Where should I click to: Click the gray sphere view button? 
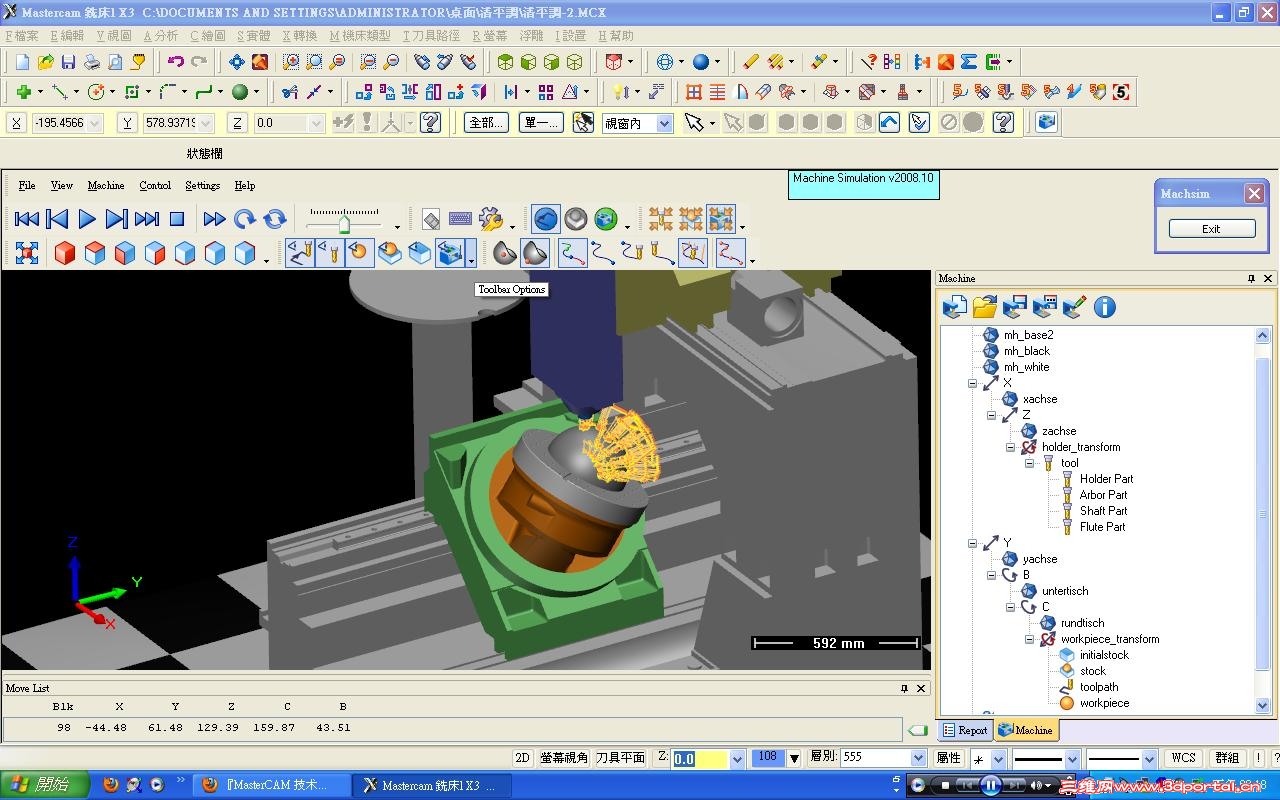(x=575, y=219)
